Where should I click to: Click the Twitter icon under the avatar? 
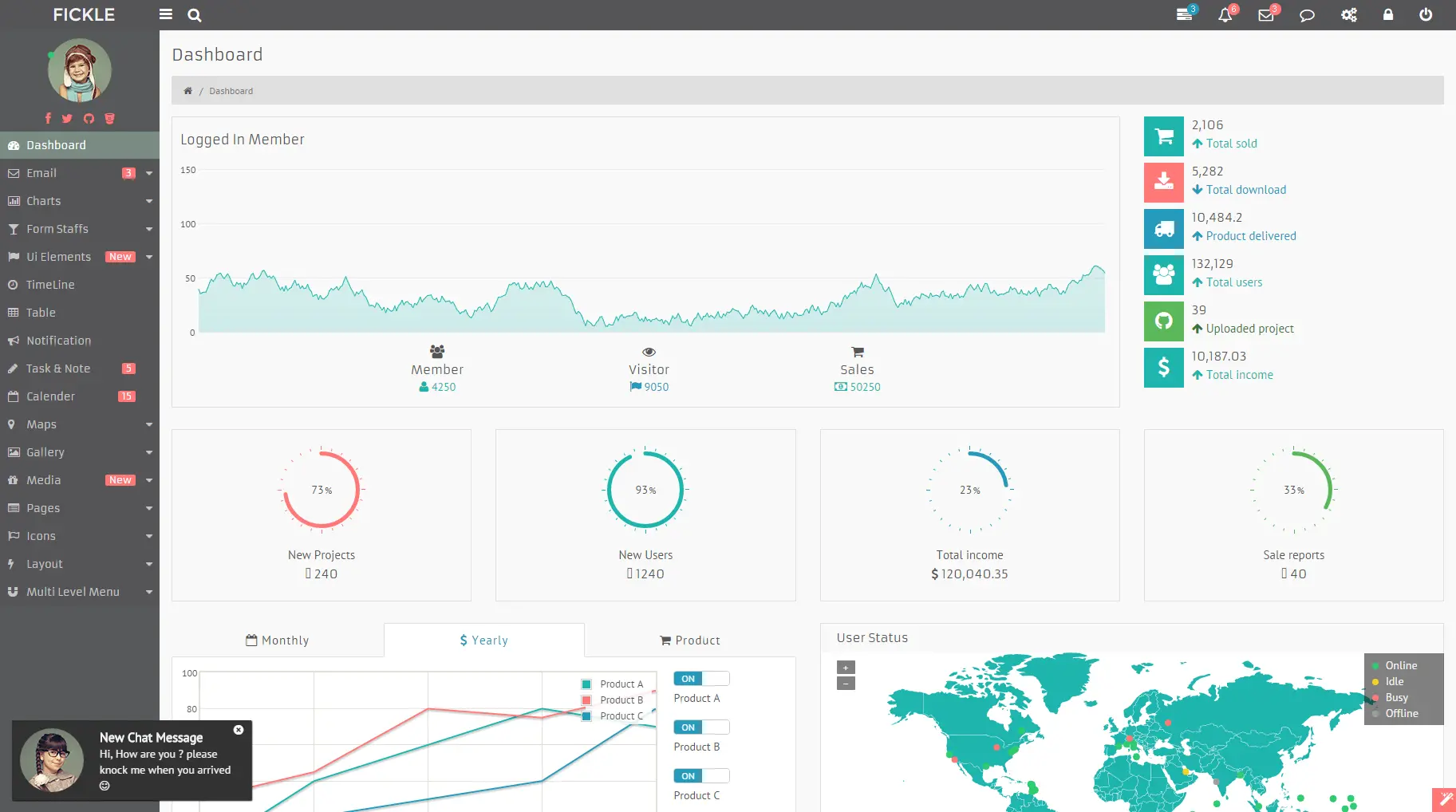[x=67, y=118]
